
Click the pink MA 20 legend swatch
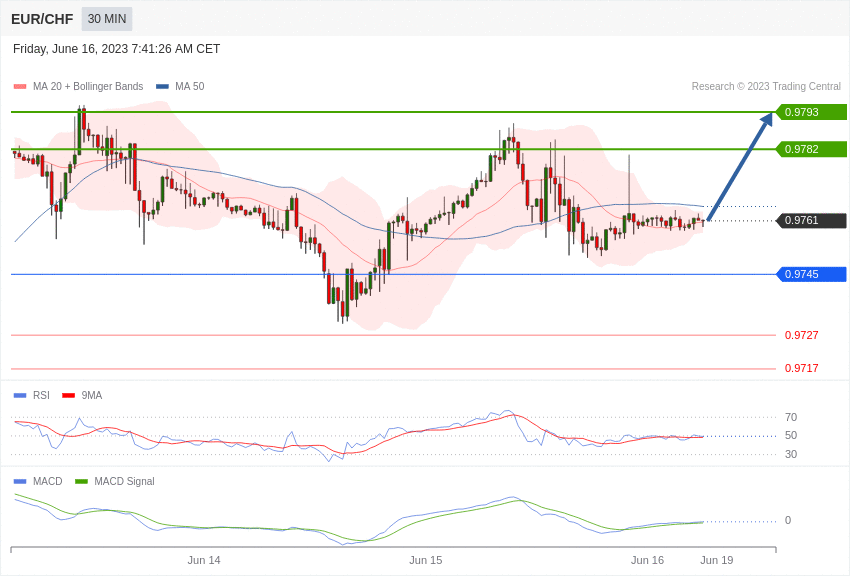pyautogui.click(x=20, y=87)
